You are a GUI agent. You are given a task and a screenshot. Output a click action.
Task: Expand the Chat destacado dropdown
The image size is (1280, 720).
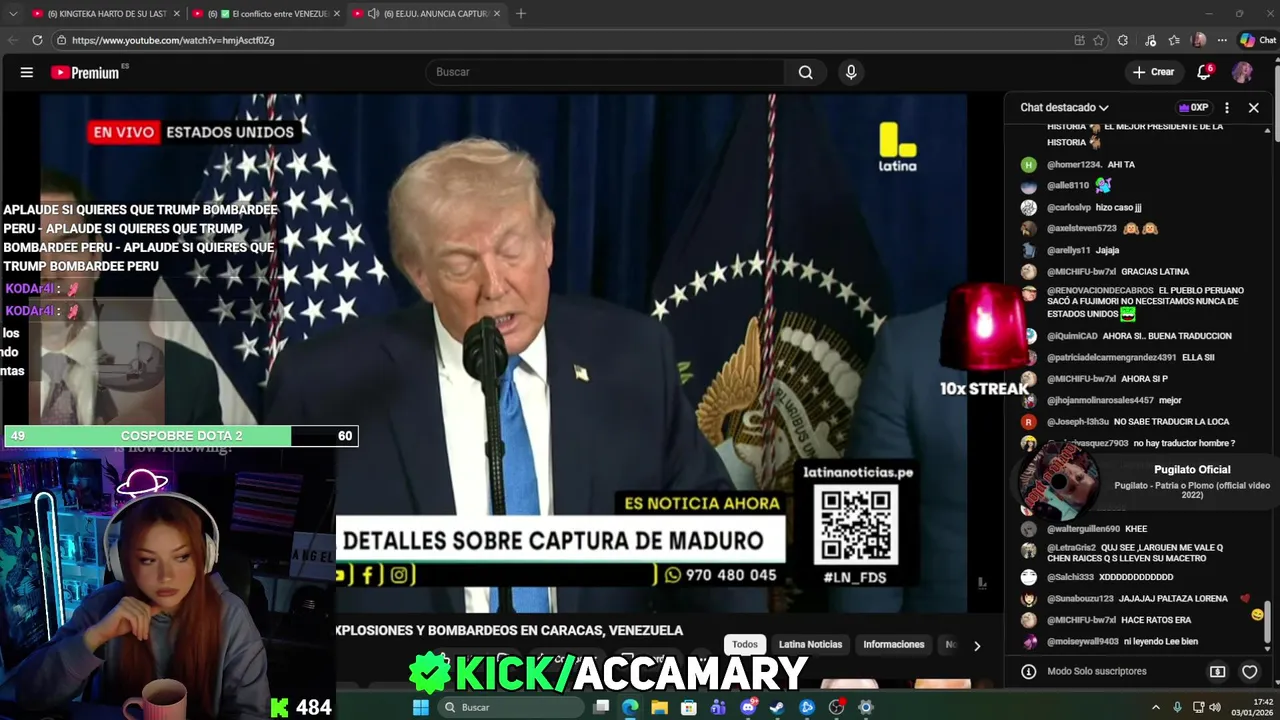[x=1064, y=107]
